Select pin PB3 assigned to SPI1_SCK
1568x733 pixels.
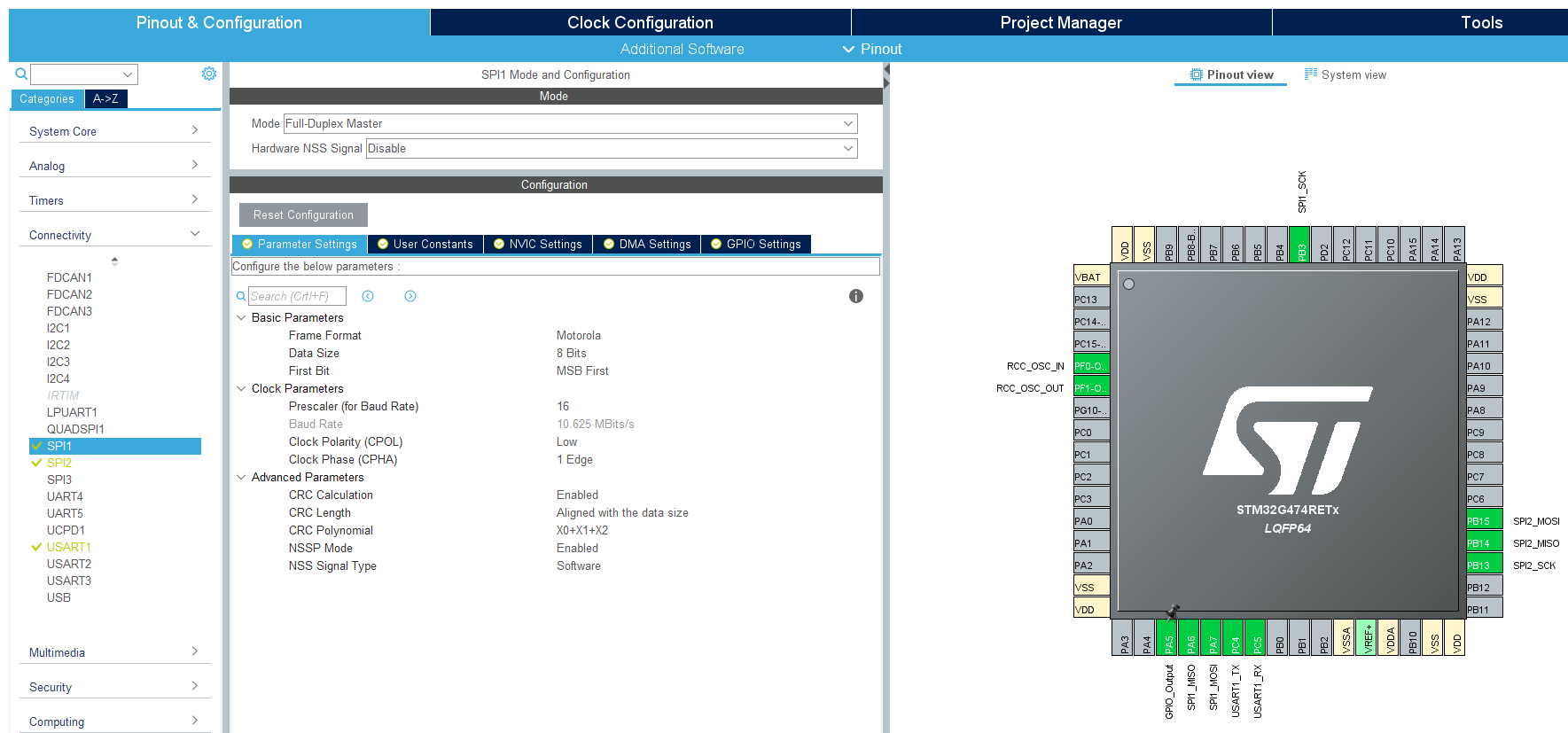pos(1300,245)
